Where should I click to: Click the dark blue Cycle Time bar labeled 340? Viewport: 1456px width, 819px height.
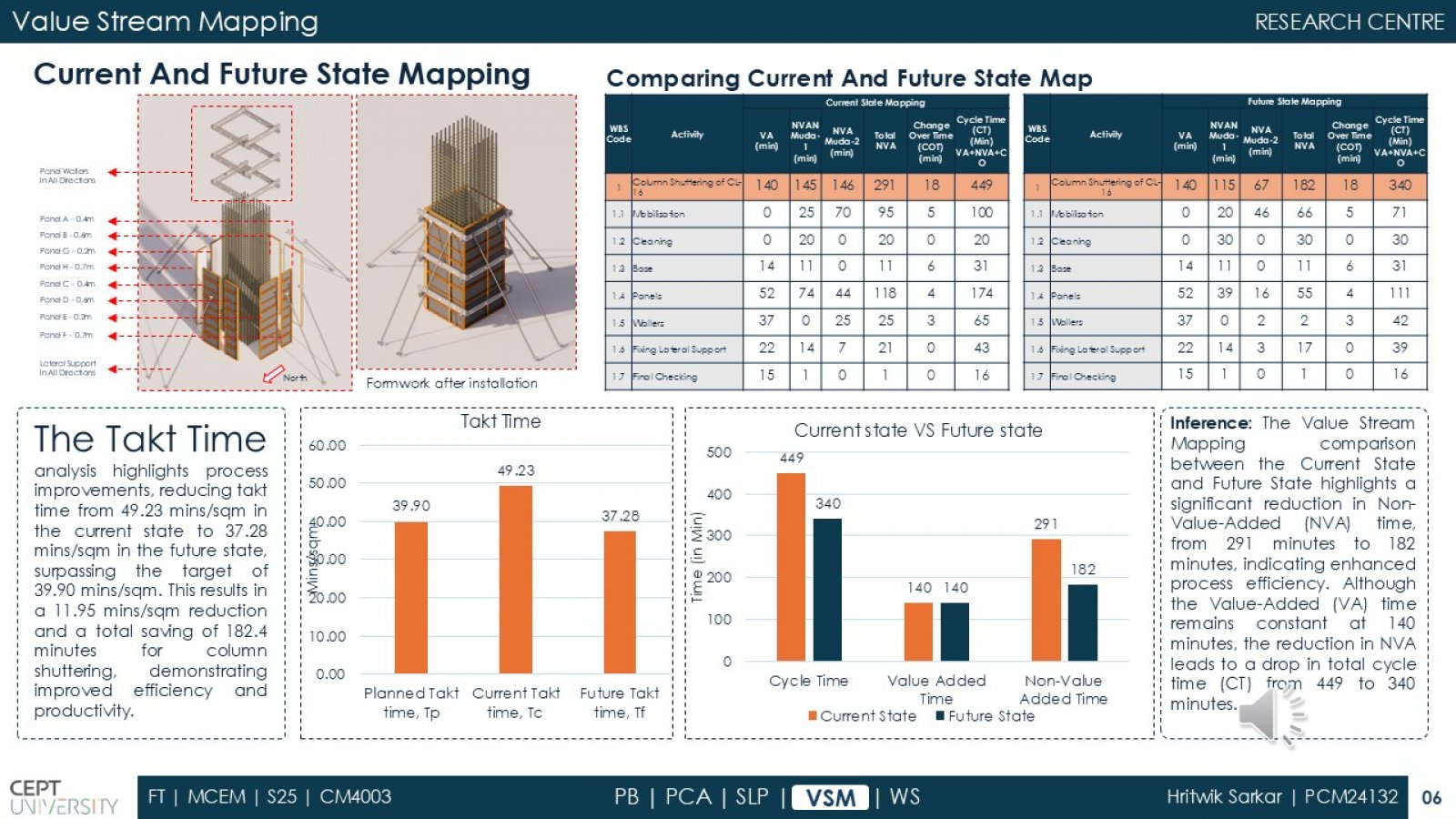[827, 590]
